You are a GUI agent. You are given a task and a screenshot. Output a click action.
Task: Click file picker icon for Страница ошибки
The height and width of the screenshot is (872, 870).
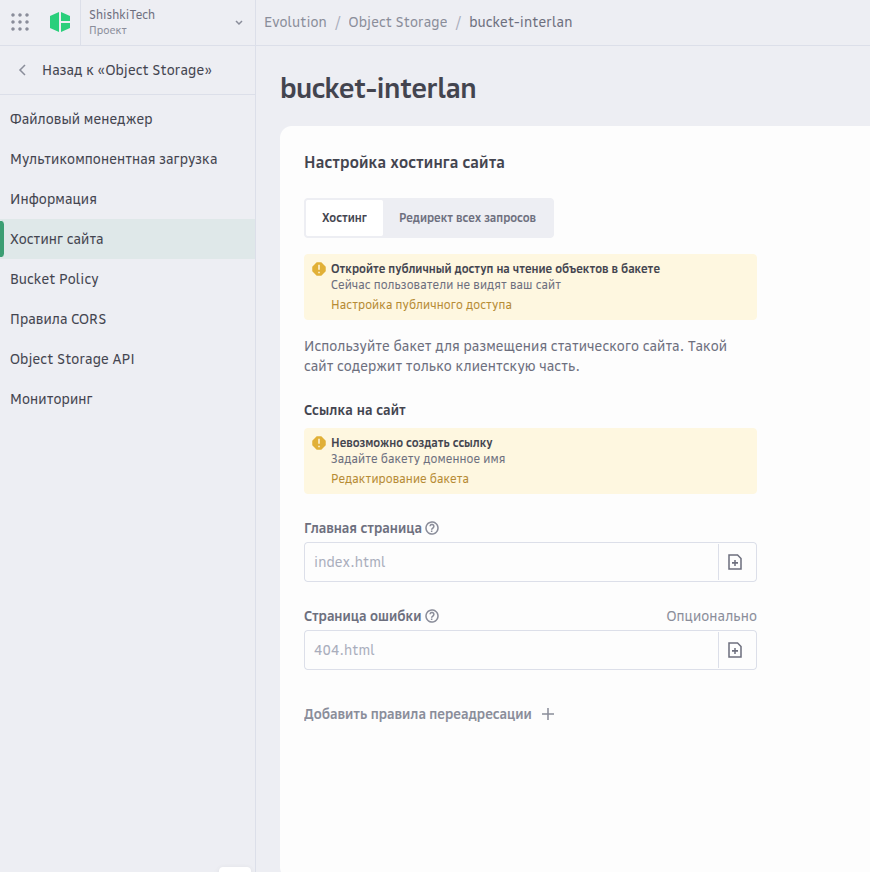point(735,650)
